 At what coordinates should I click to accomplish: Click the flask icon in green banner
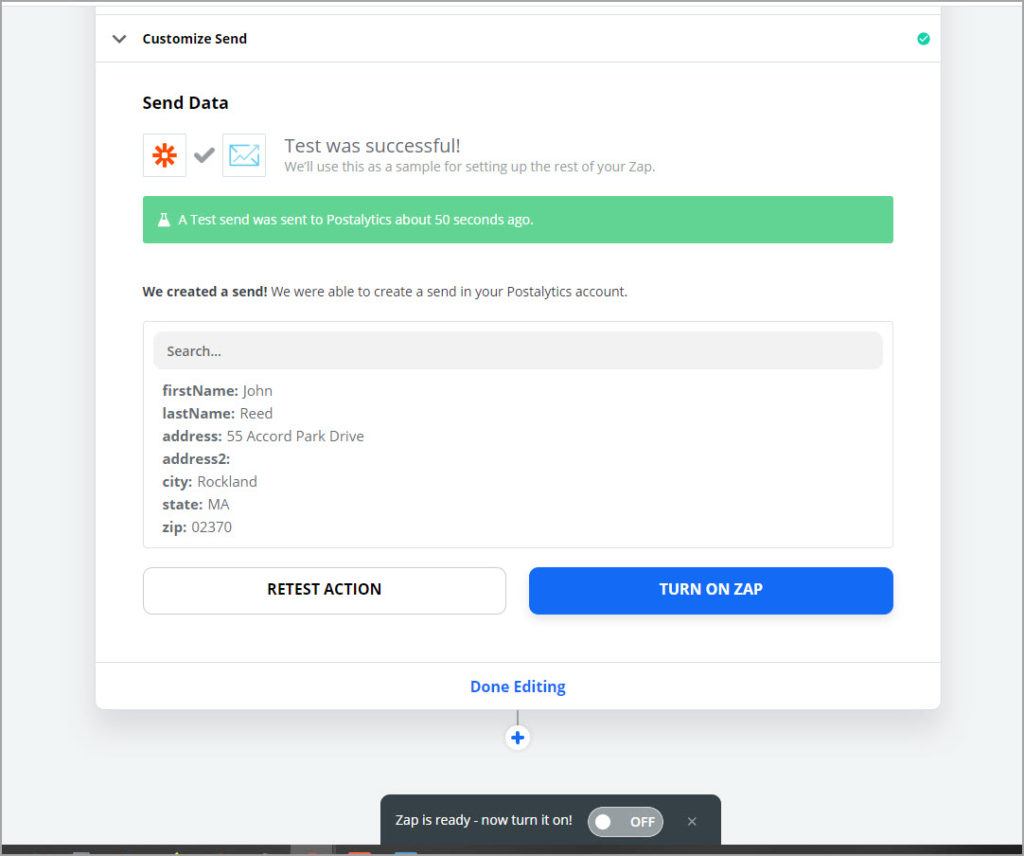click(164, 220)
